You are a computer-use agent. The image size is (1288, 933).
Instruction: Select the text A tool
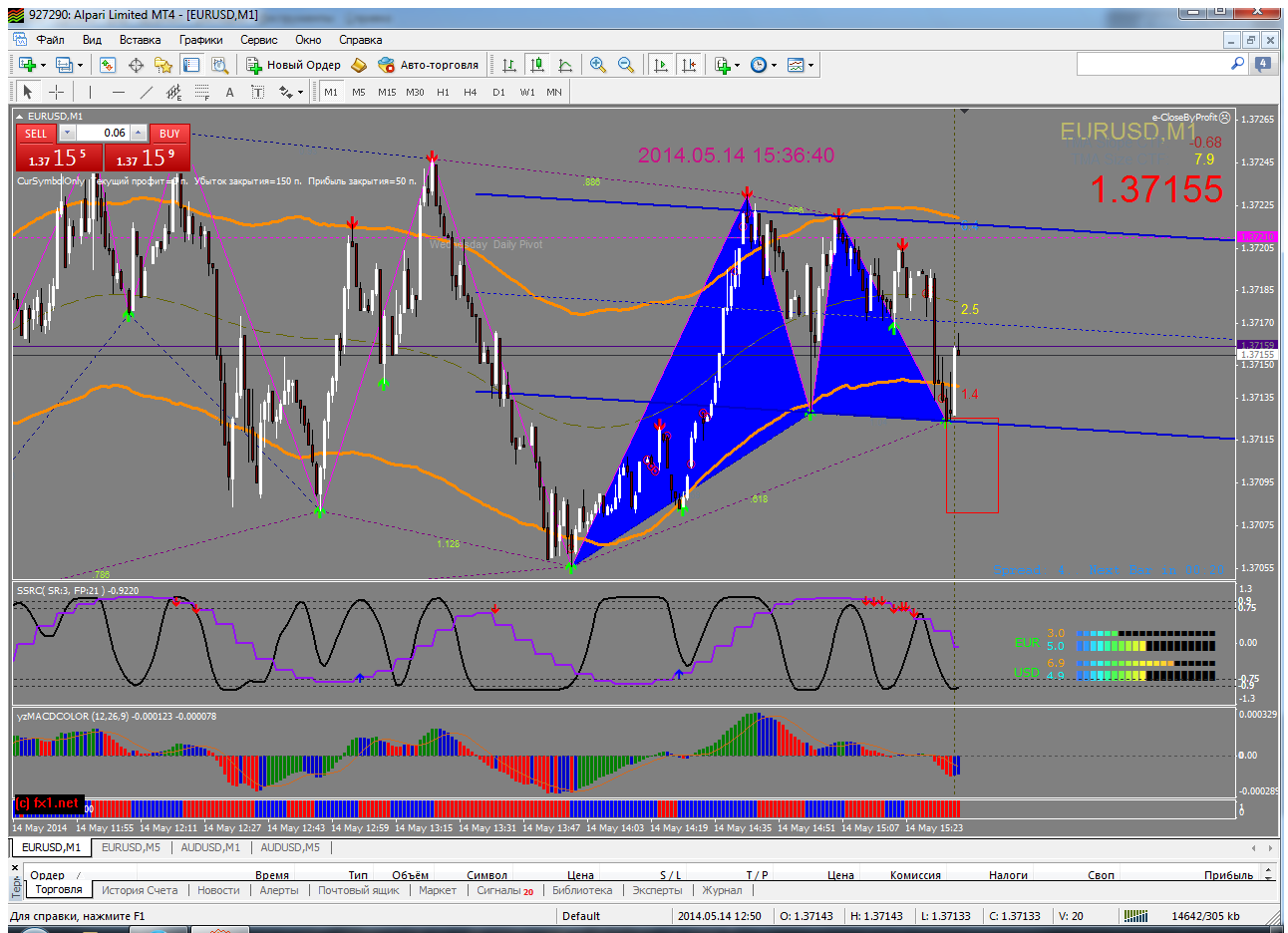[229, 92]
